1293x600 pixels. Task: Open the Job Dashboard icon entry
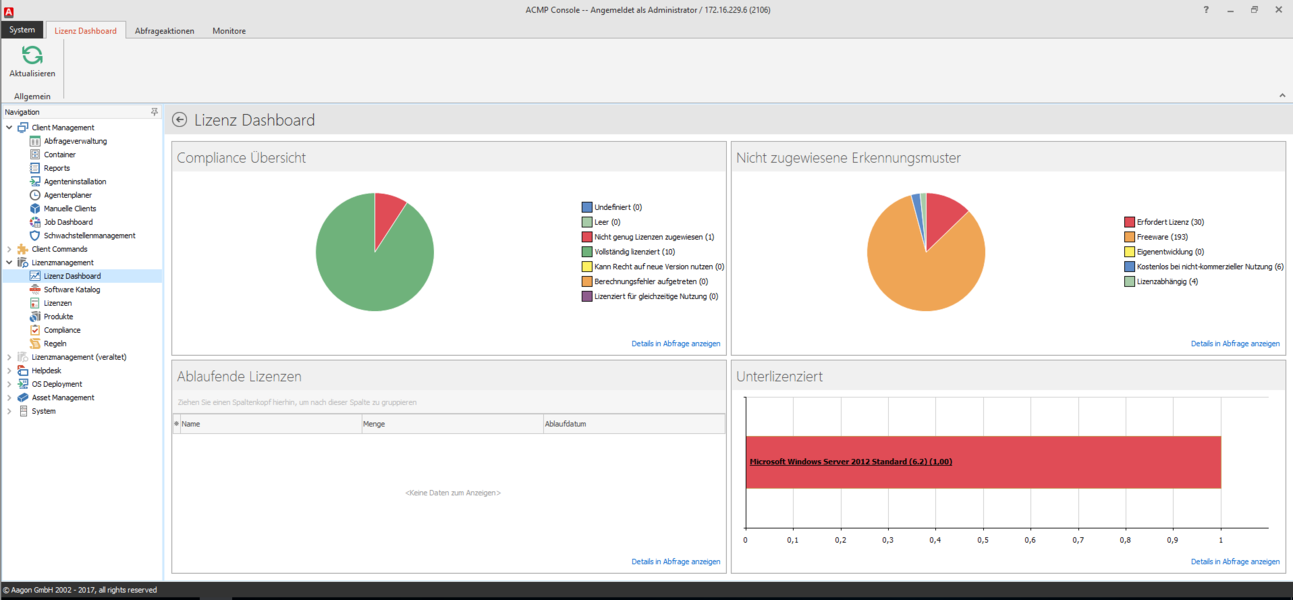coord(35,222)
